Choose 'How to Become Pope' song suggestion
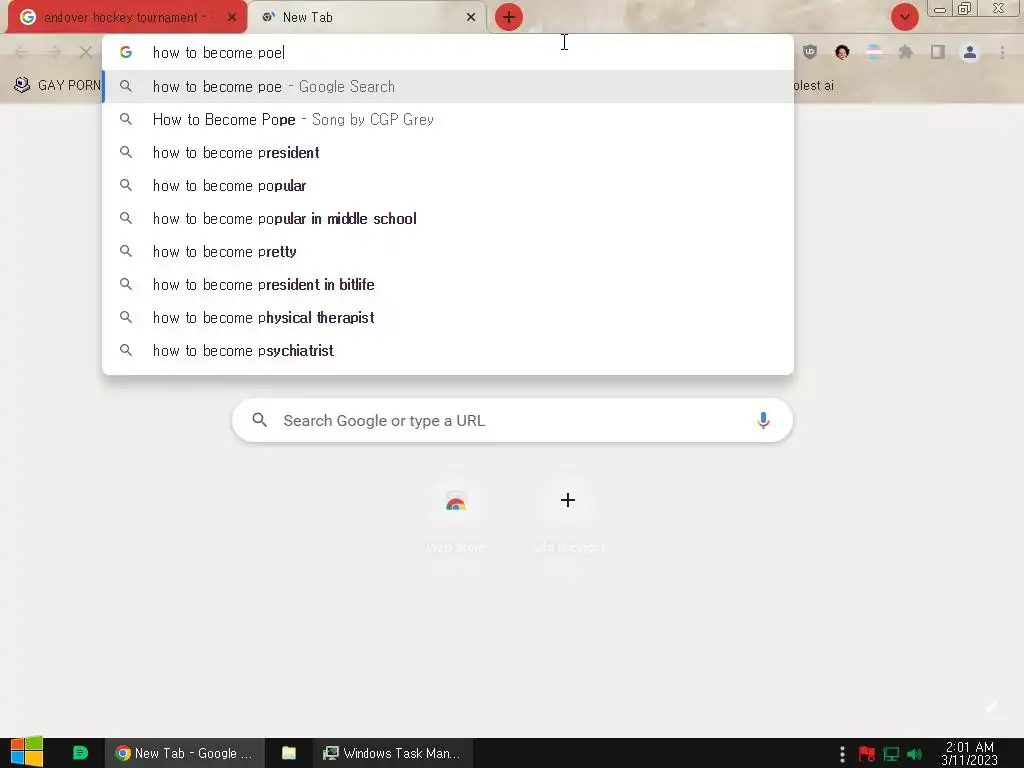The height and width of the screenshot is (768, 1024). pyautogui.click(x=448, y=120)
